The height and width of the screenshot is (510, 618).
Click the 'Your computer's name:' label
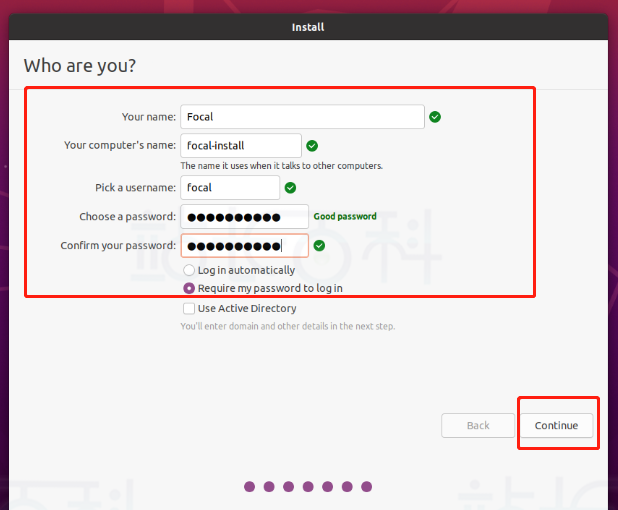point(120,145)
